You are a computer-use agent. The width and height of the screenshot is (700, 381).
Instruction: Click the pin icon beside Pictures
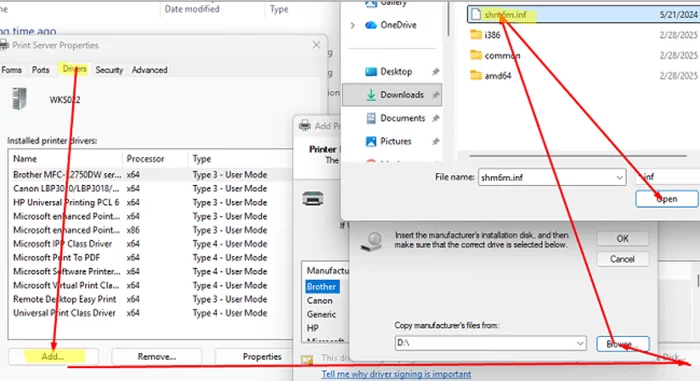[x=435, y=141]
